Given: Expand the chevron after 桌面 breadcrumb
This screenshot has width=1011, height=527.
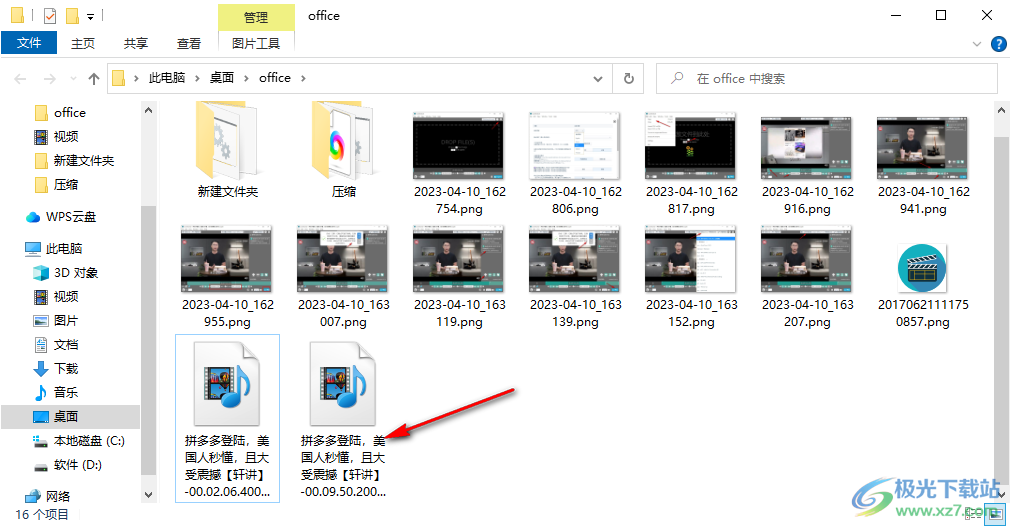Looking at the screenshot, I should click(x=246, y=78).
